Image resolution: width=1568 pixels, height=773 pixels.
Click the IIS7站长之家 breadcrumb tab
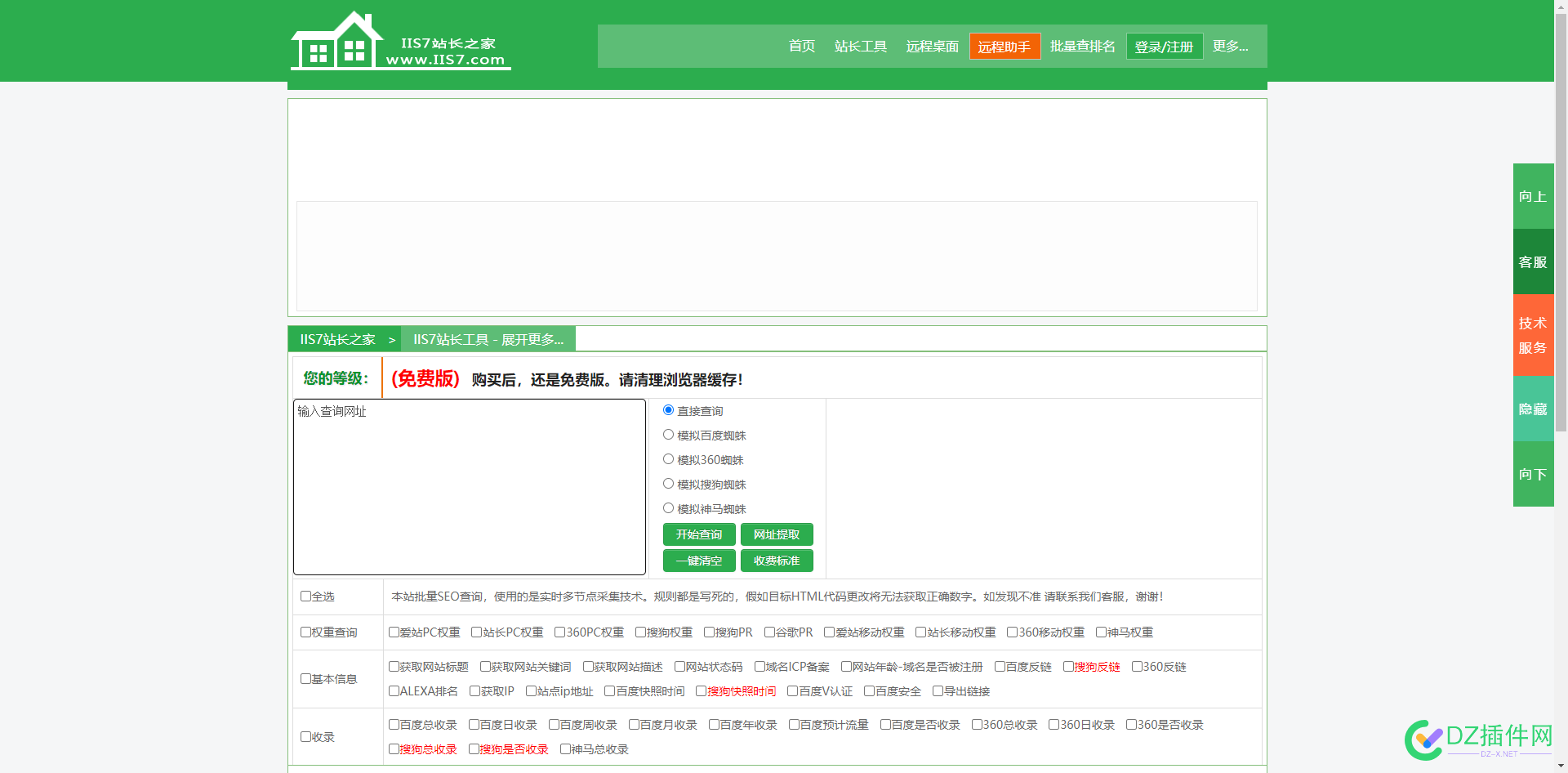pos(337,339)
